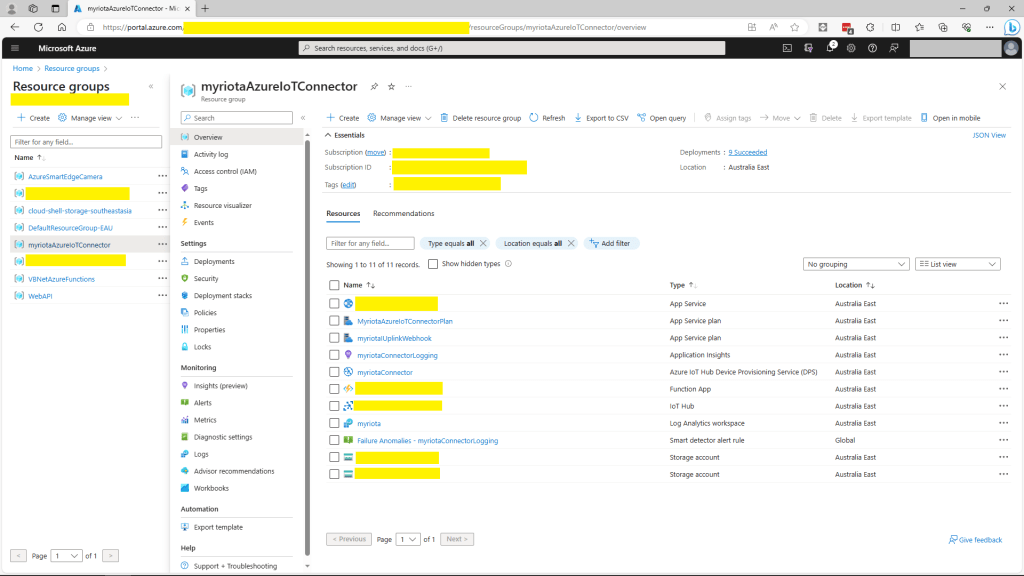
Task: Click the Filter for any field input
Action: (370, 243)
